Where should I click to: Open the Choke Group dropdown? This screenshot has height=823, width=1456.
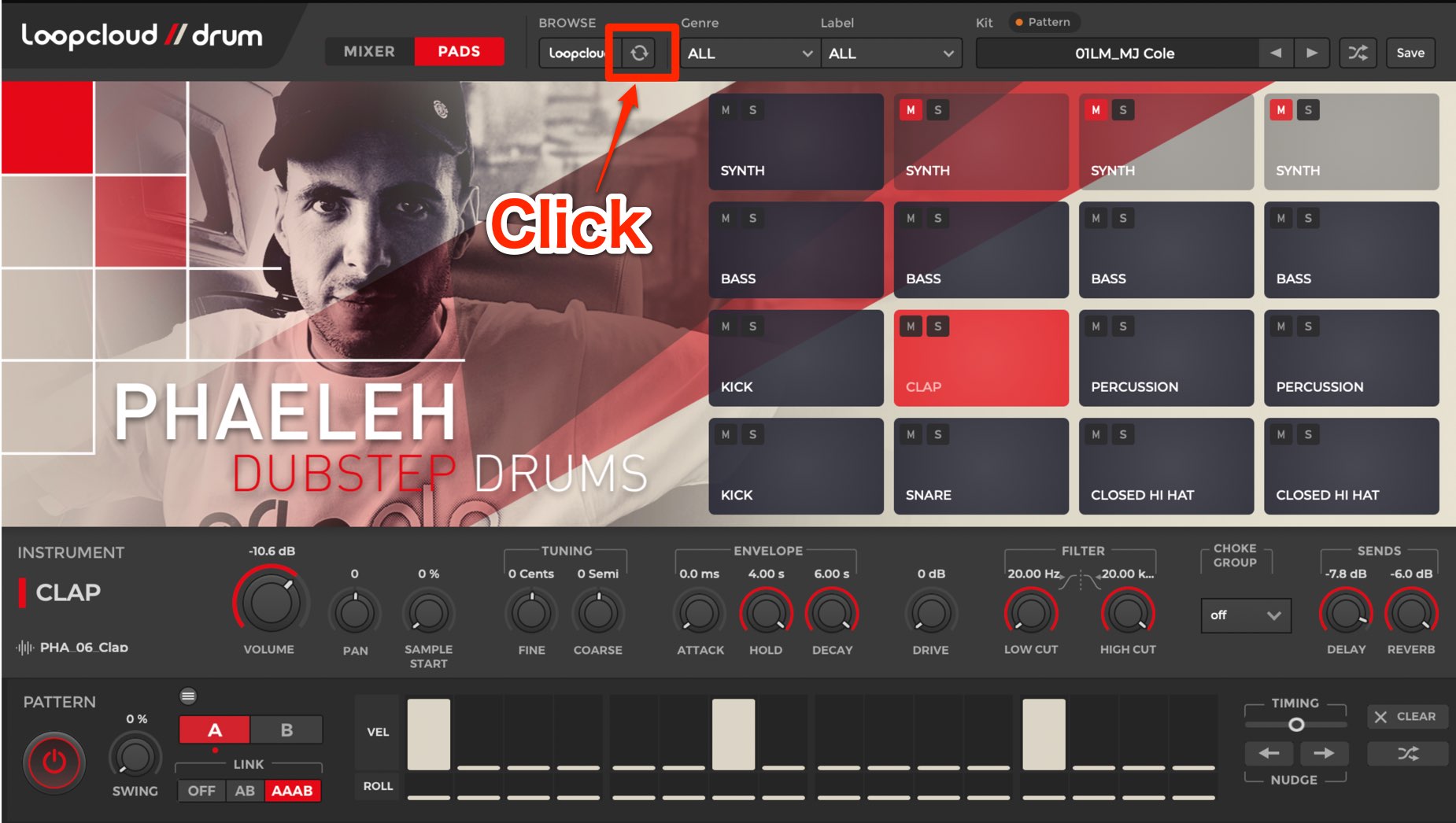[1246, 615]
